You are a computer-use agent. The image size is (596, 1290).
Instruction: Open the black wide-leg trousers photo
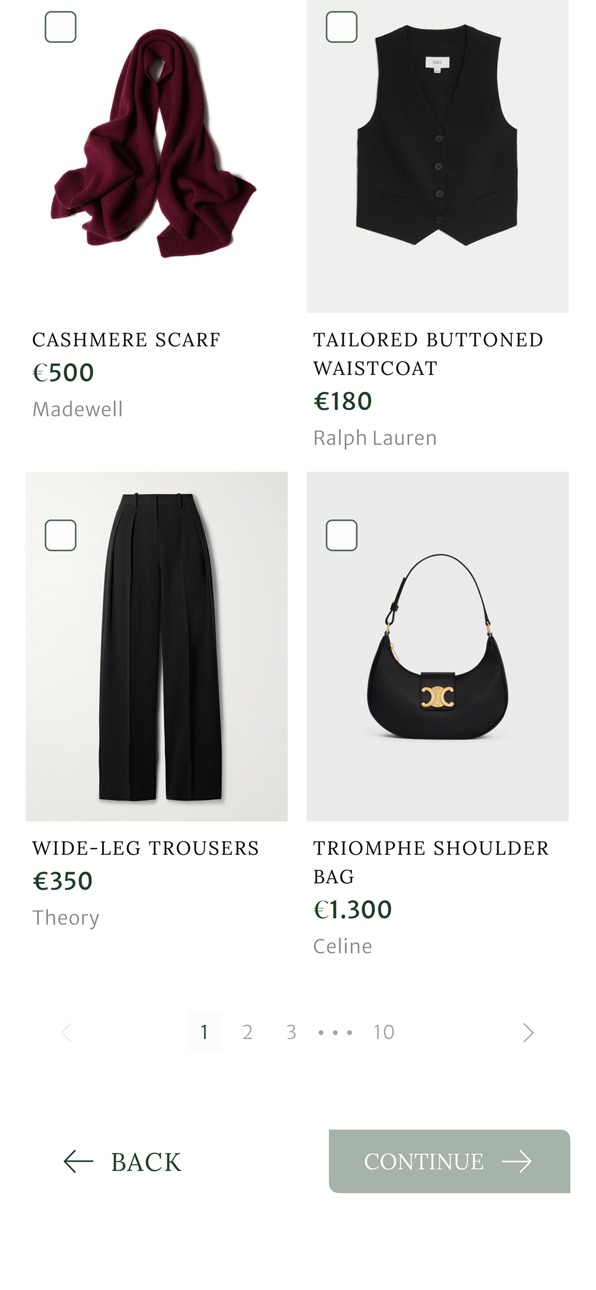pos(156,646)
